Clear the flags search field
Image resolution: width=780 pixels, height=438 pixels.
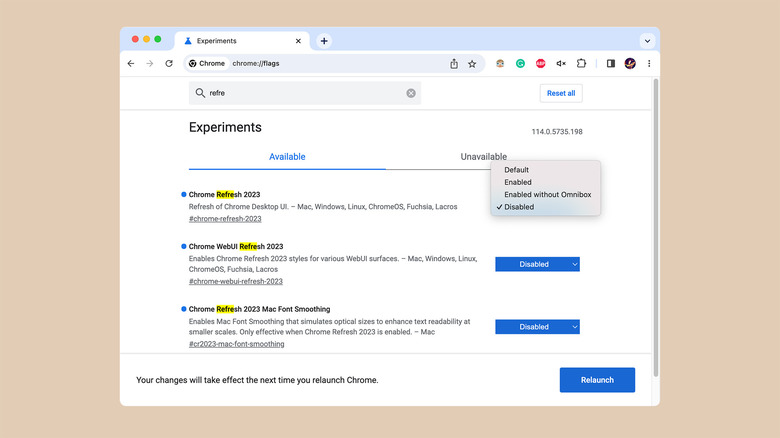(x=411, y=93)
